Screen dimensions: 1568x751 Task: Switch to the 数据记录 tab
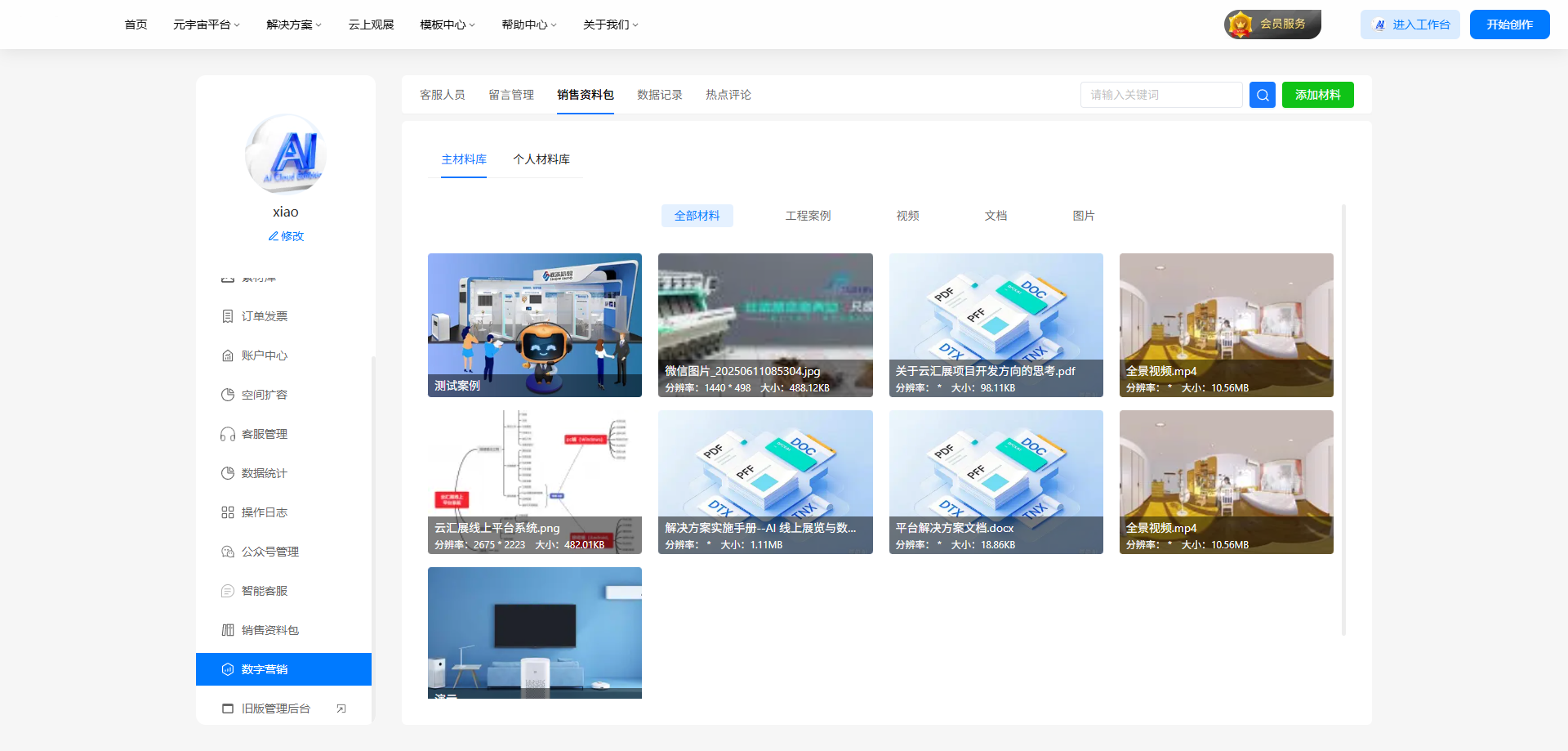(x=659, y=95)
